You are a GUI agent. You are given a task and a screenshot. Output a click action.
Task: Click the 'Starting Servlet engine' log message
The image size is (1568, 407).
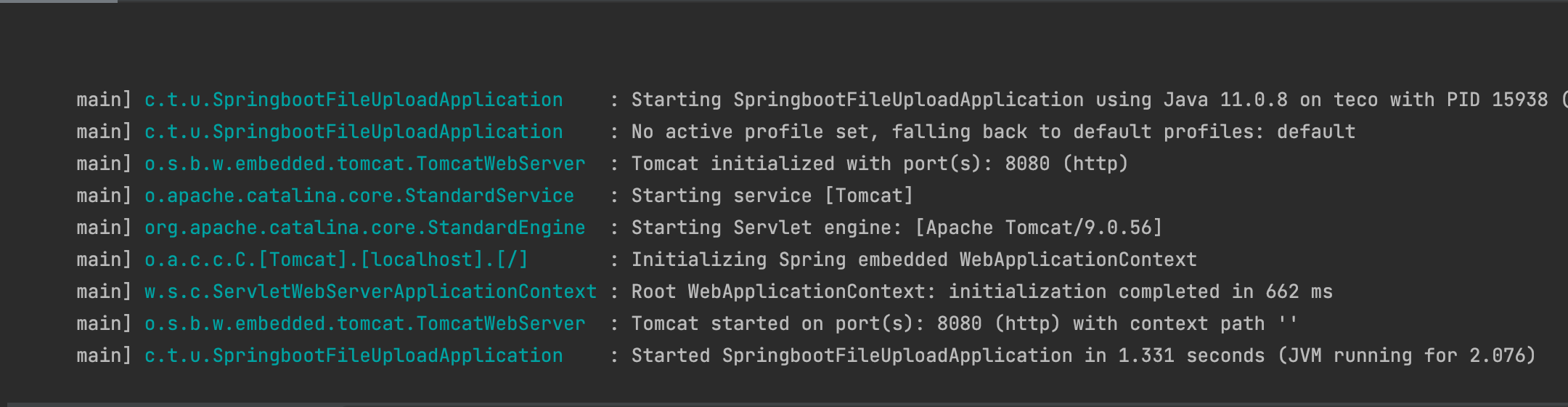pyautogui.click(x=897, y=227)
